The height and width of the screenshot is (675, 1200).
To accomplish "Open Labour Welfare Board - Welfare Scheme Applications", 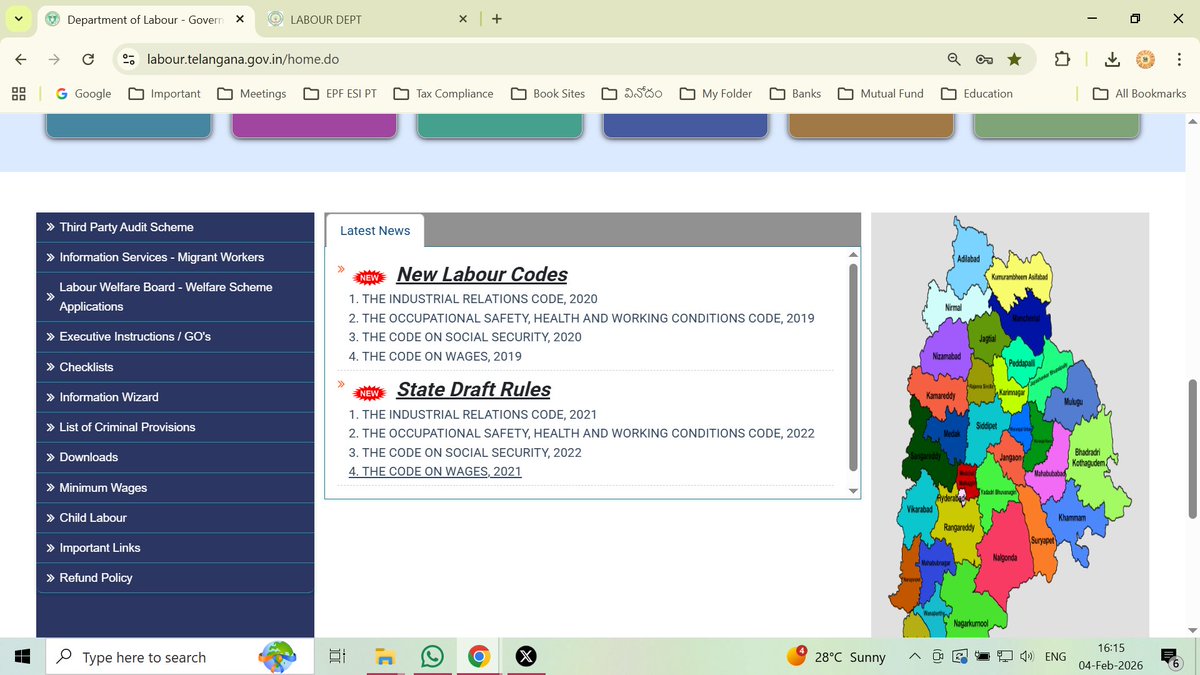I will (x=175, y=297).
